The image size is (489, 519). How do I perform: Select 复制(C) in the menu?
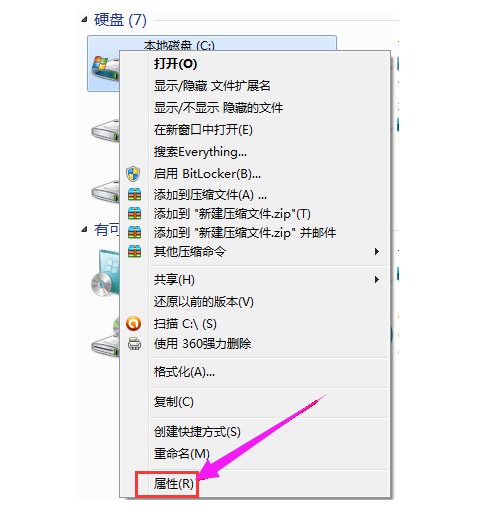174,402
